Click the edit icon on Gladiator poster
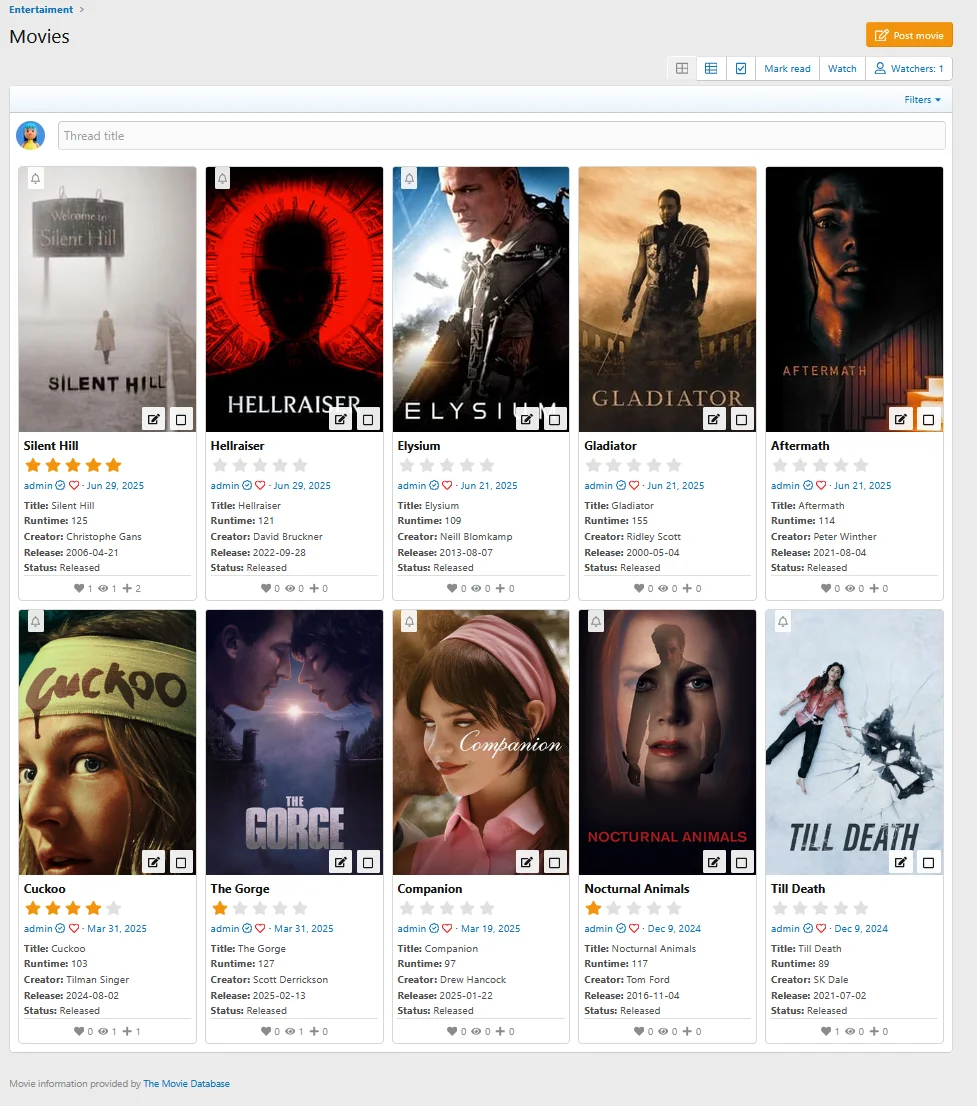977x1106 pixels. coord(714,419)
